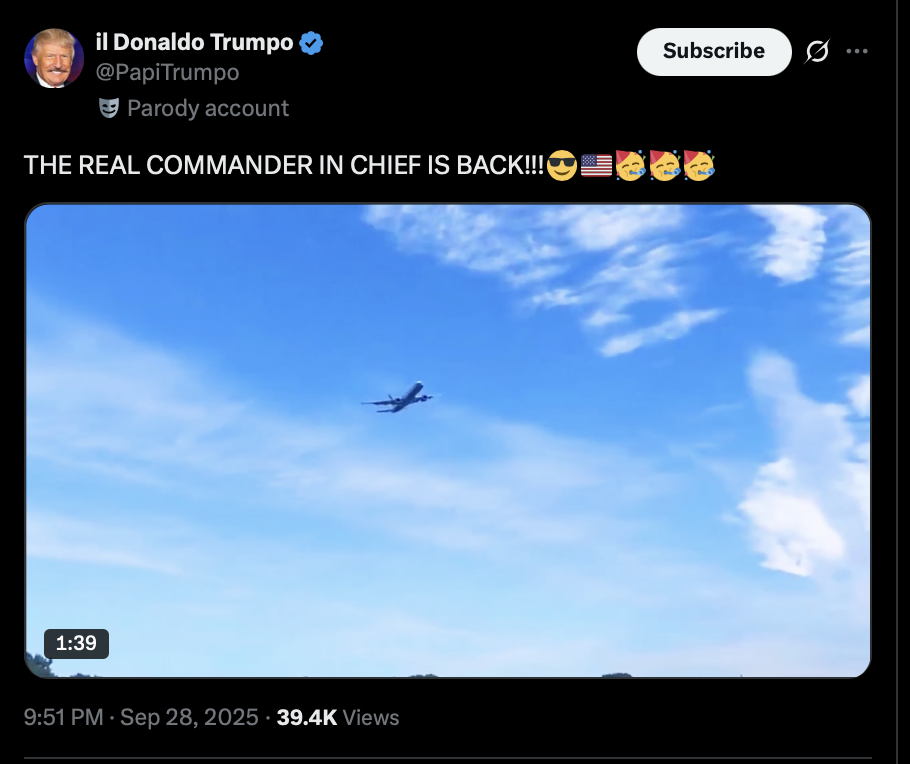Open the il Donaldo Trumpo display name

194,42
